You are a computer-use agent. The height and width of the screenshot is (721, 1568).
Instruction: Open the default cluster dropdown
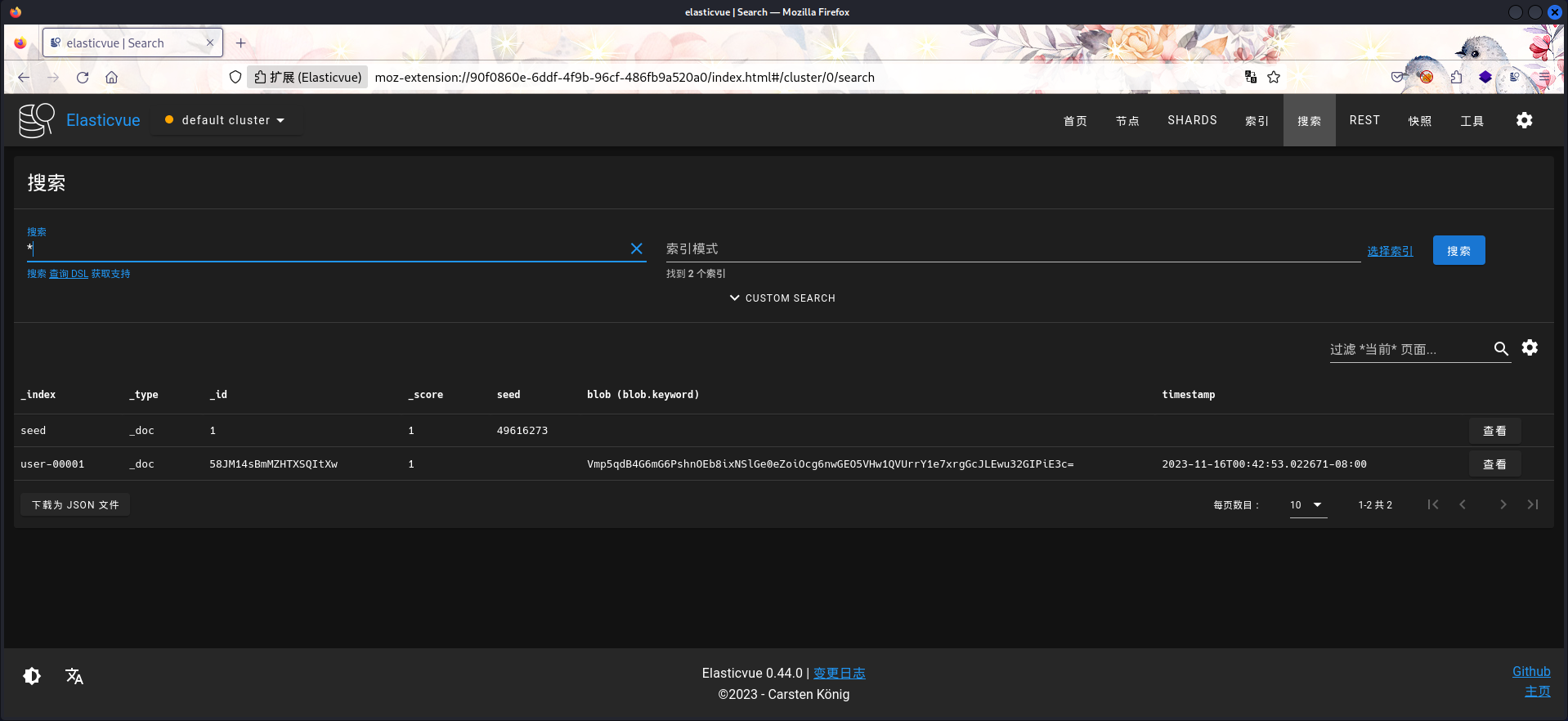click(226, 120)
